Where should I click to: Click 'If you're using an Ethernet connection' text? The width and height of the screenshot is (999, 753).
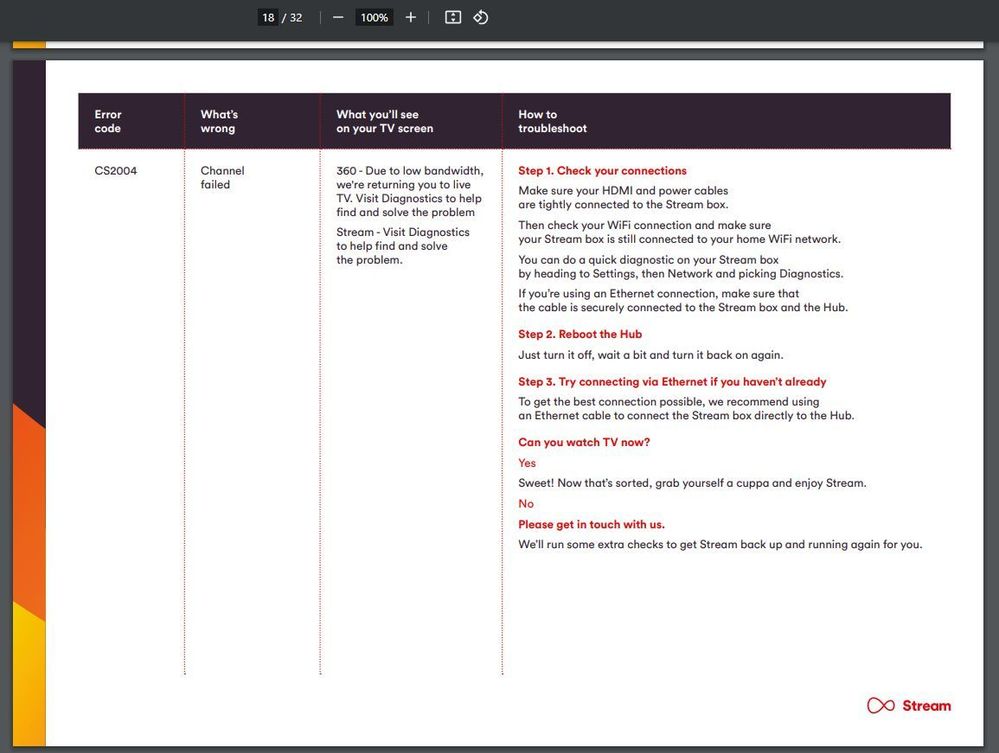(683, 300)
